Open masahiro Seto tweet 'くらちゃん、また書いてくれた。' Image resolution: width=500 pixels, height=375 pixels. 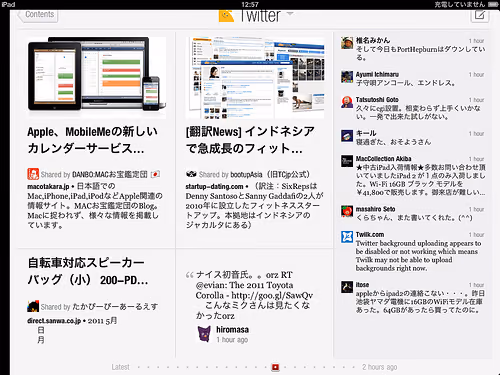coord(414,218)
